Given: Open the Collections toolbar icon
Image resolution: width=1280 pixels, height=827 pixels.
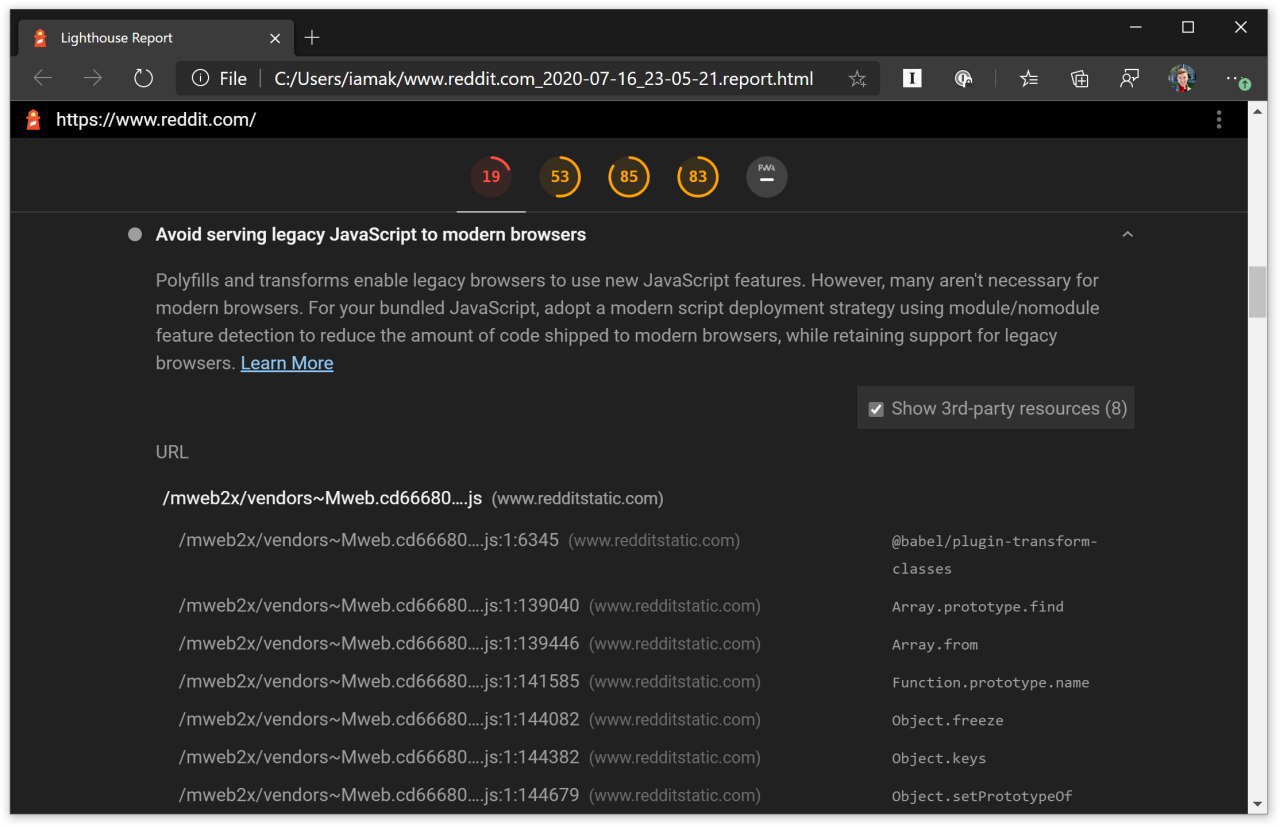Looking at the screenshot, I should [x=1080, y=79].
